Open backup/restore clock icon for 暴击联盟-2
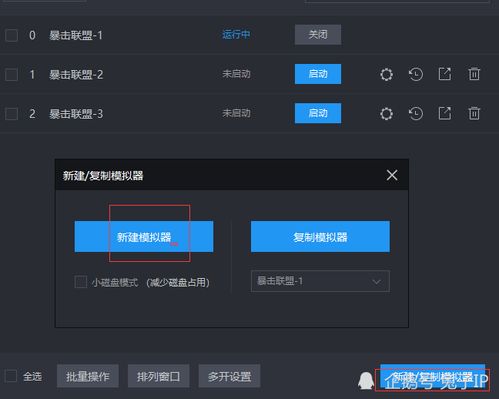 (x=416, y=74)
